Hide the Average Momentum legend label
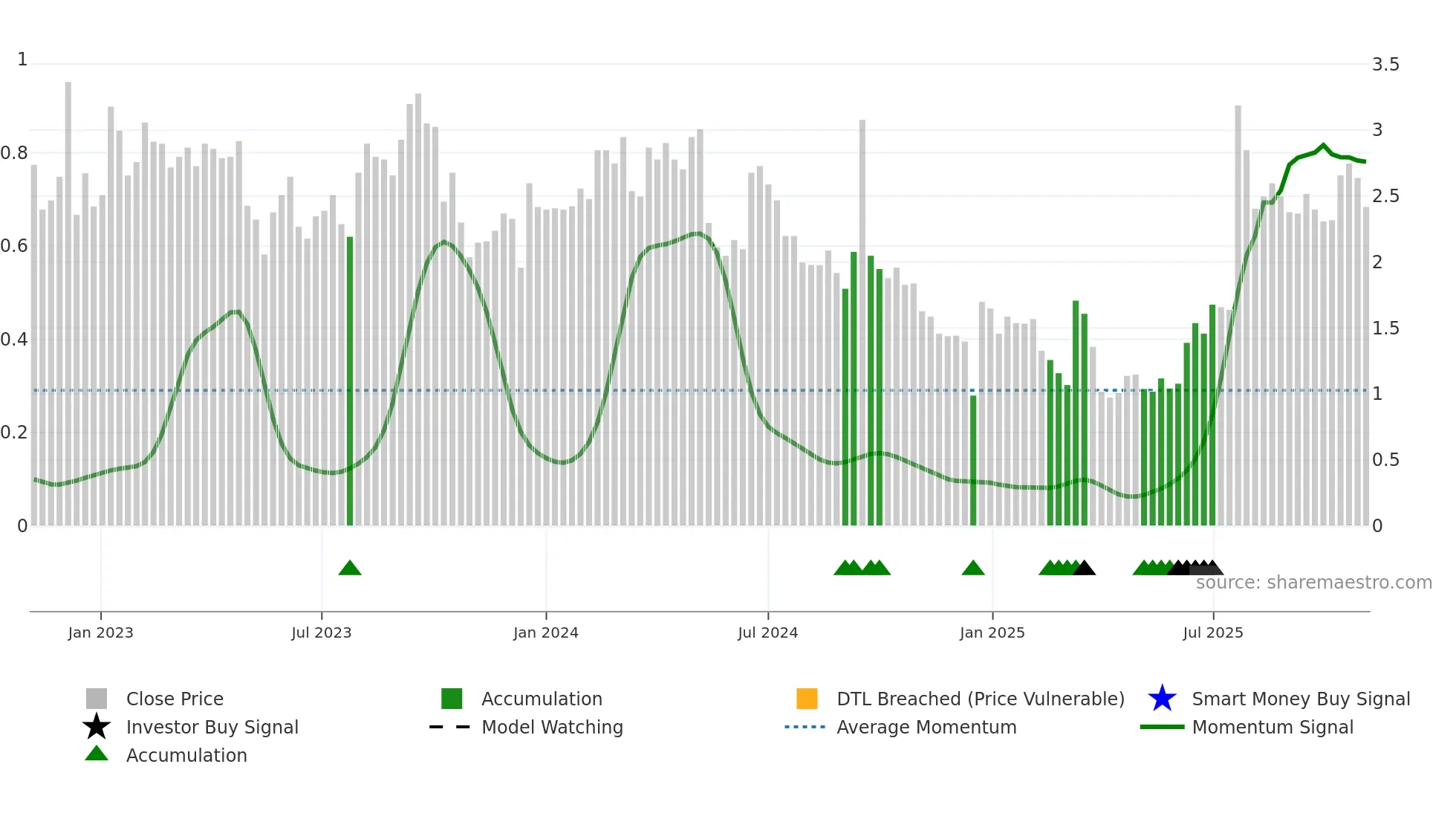 (x=926, y=727)
